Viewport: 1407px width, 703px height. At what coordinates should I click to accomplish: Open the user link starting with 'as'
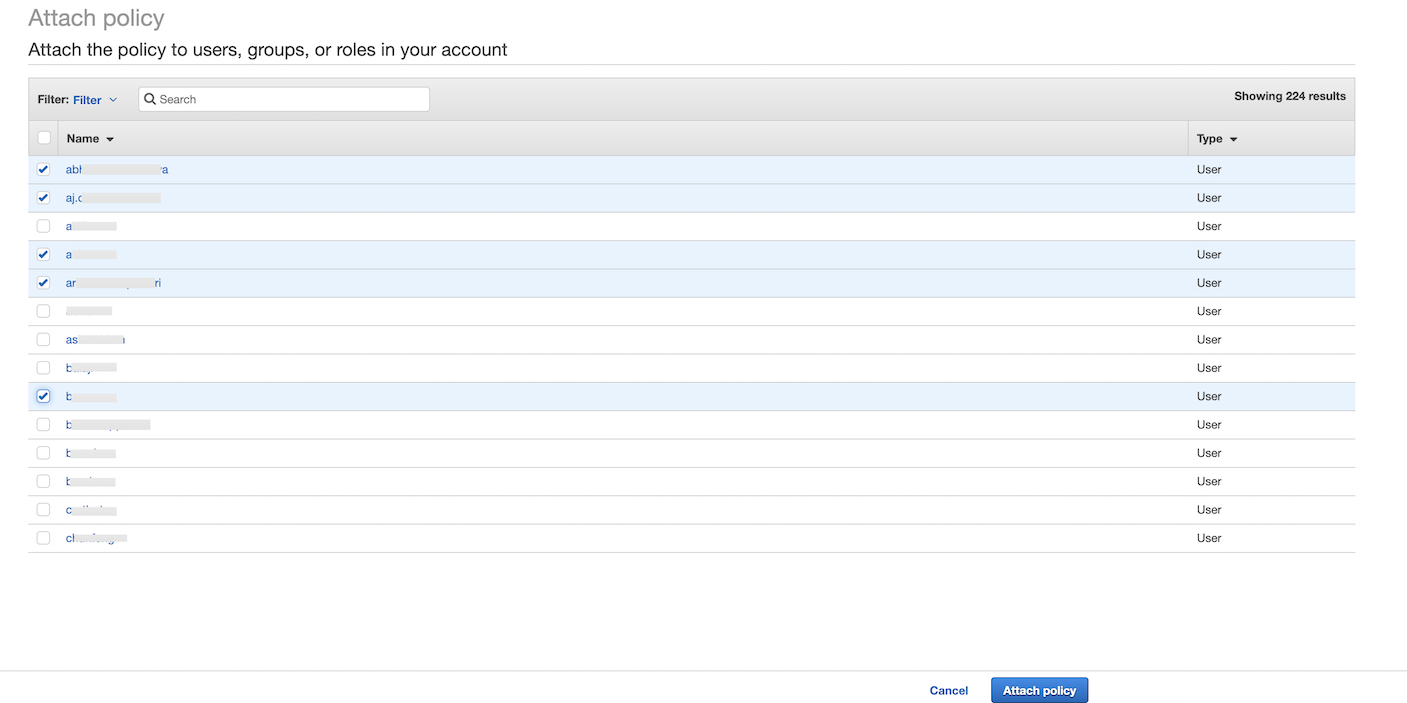(x=95, y=340)
